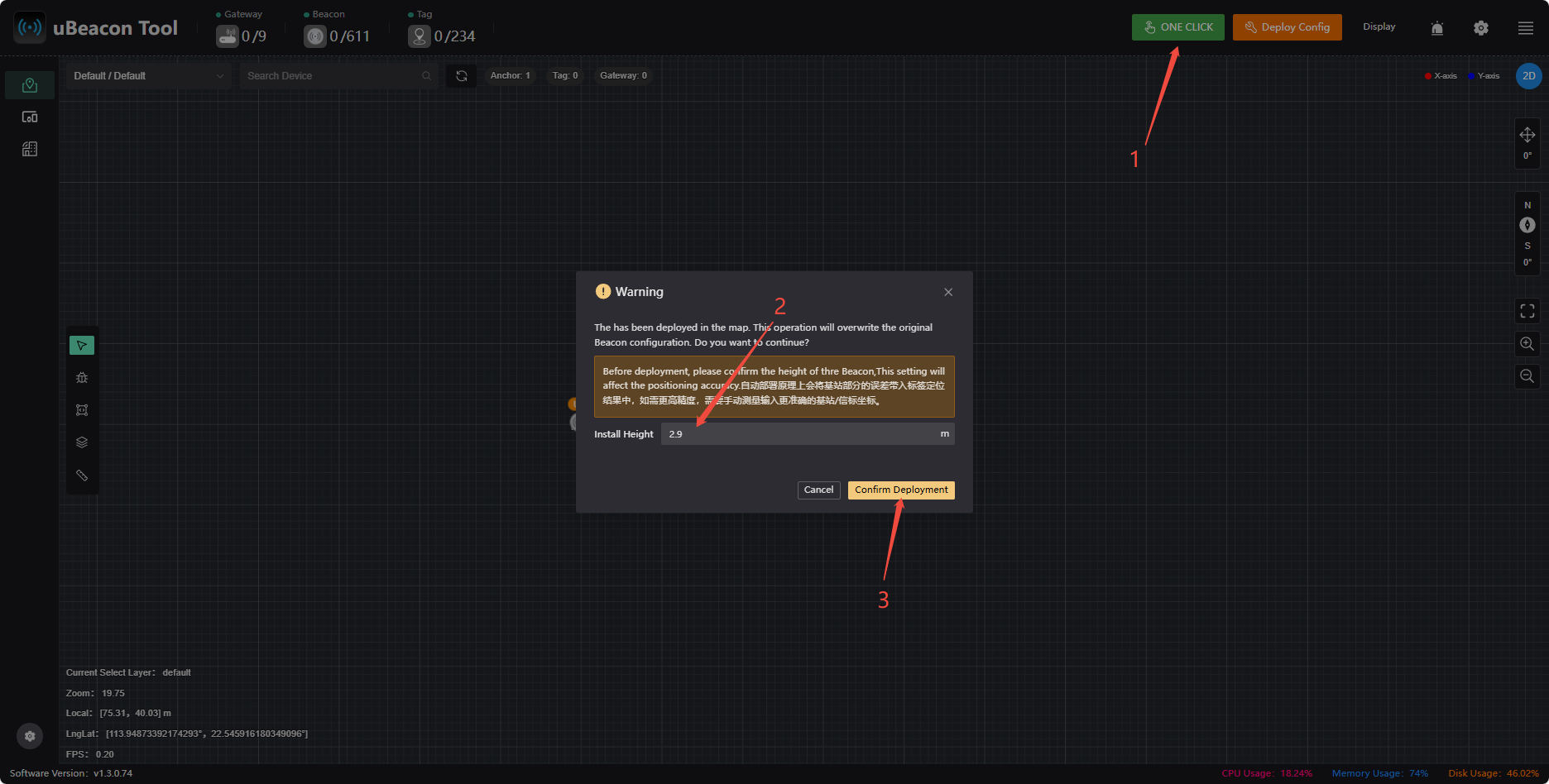1549x784 pixels.
Task: Open the hamburger menu
Action: [1526, 28]
